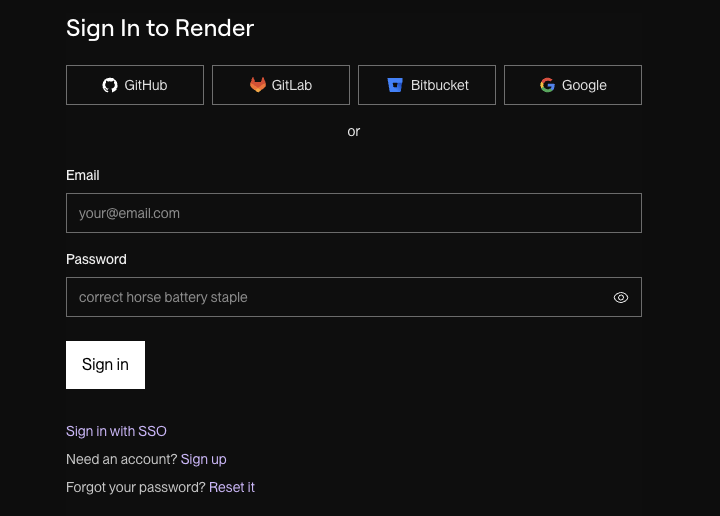Open the Sign up link
The width and height of the screenshot is (720, 516).
(x=203, y=459)
